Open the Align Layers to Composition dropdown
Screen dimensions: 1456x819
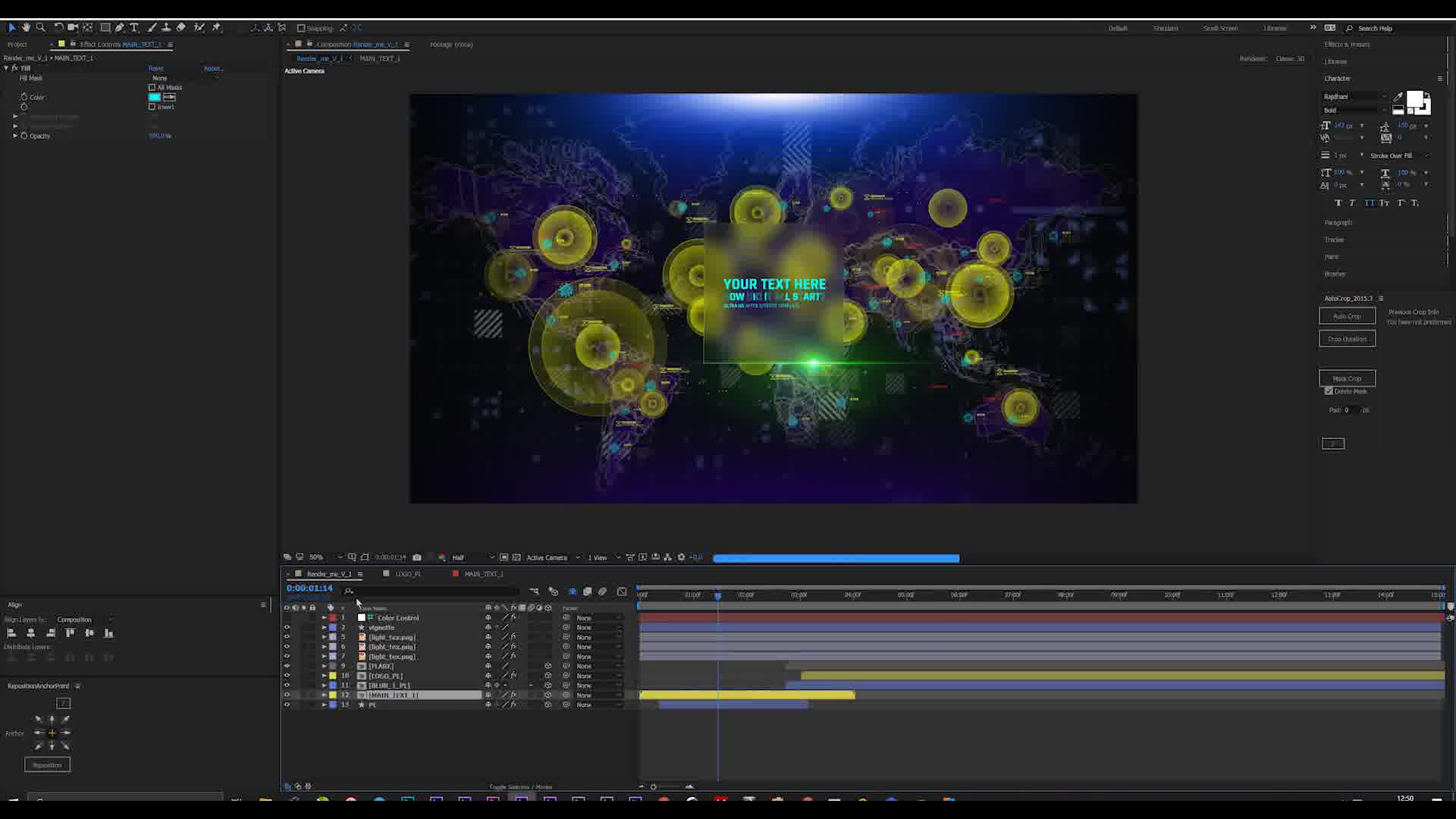tap(85, 620)
